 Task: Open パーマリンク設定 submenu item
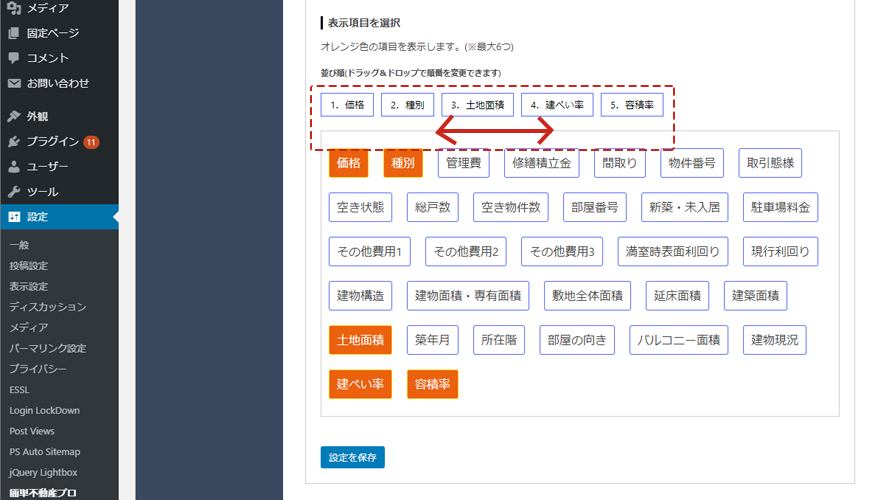pos(47,348)
